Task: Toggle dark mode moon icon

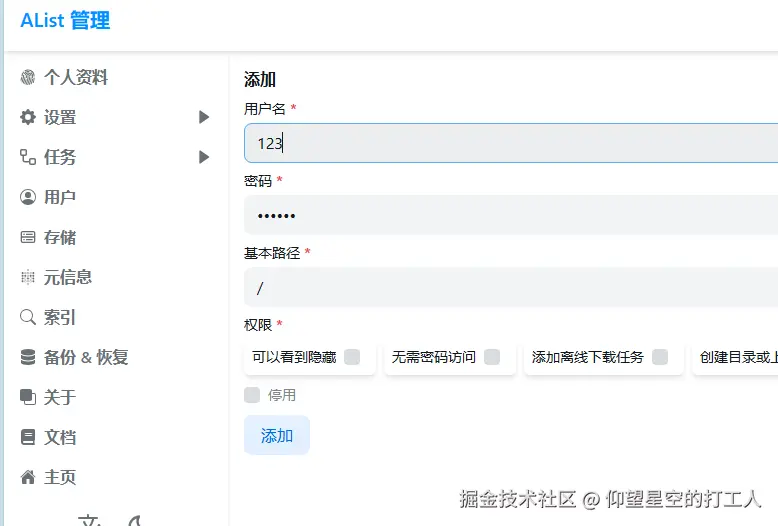Action: [134, 521]
